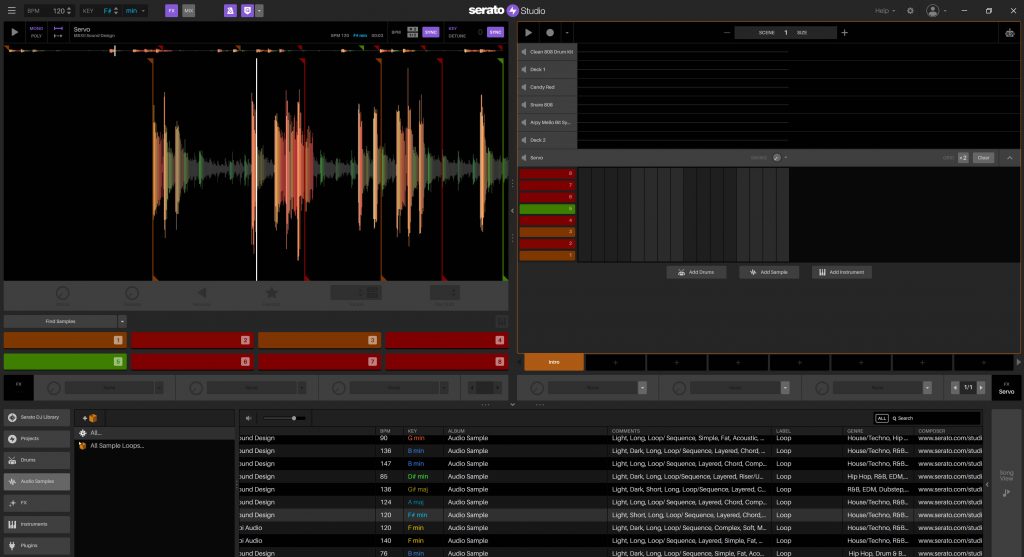Toggle the sample trigger mode arrows icon
Viewport: 1024px width, 557px height.
coord(58,32)
